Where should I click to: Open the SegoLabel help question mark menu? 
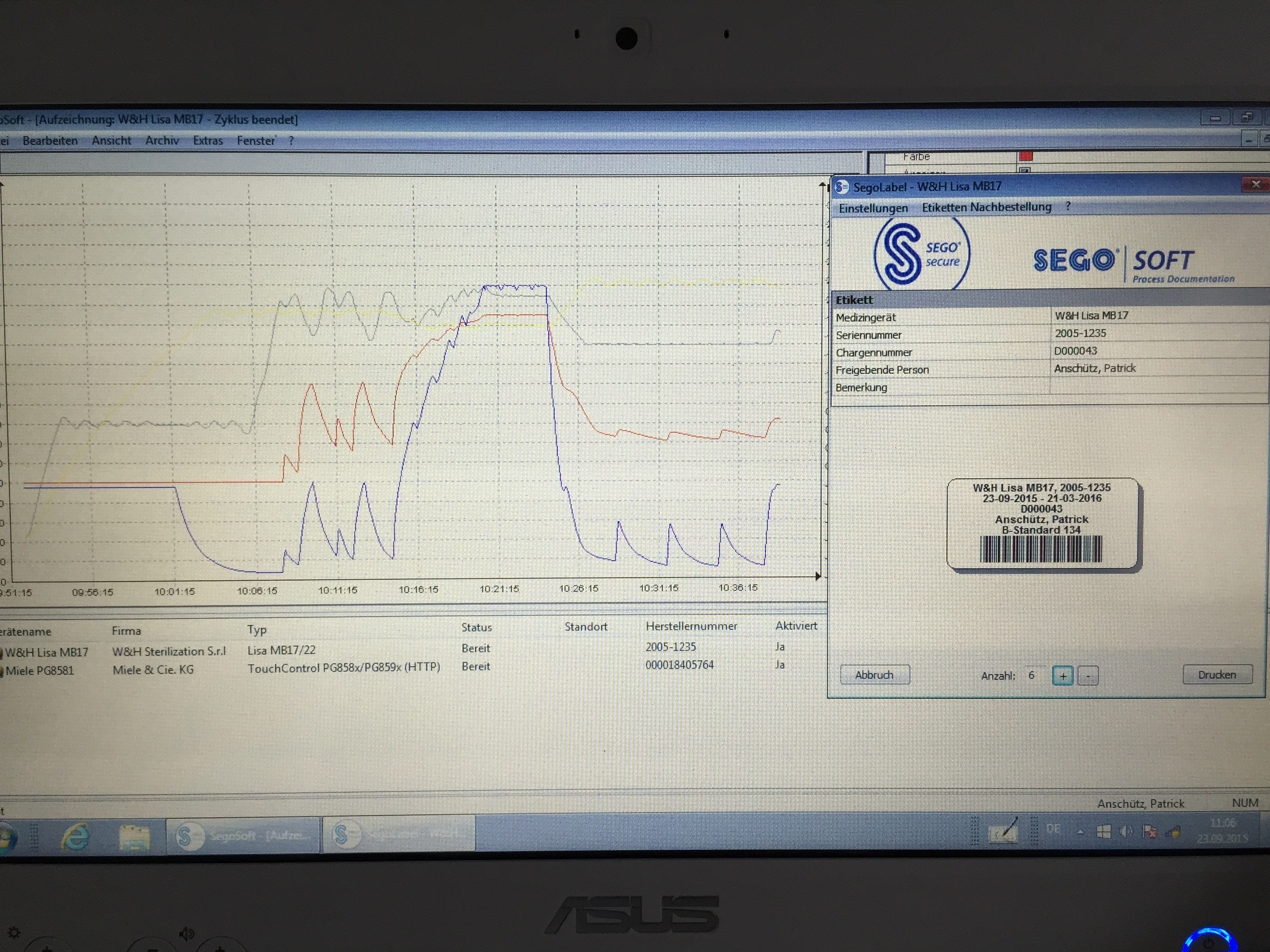[x=1068, y=205]
